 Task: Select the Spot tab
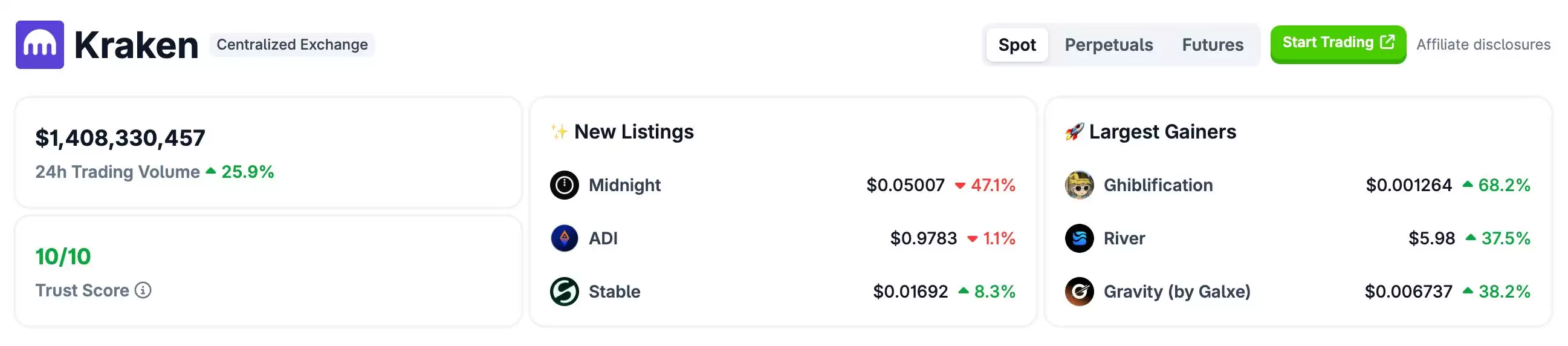(x=1017, y=45)
